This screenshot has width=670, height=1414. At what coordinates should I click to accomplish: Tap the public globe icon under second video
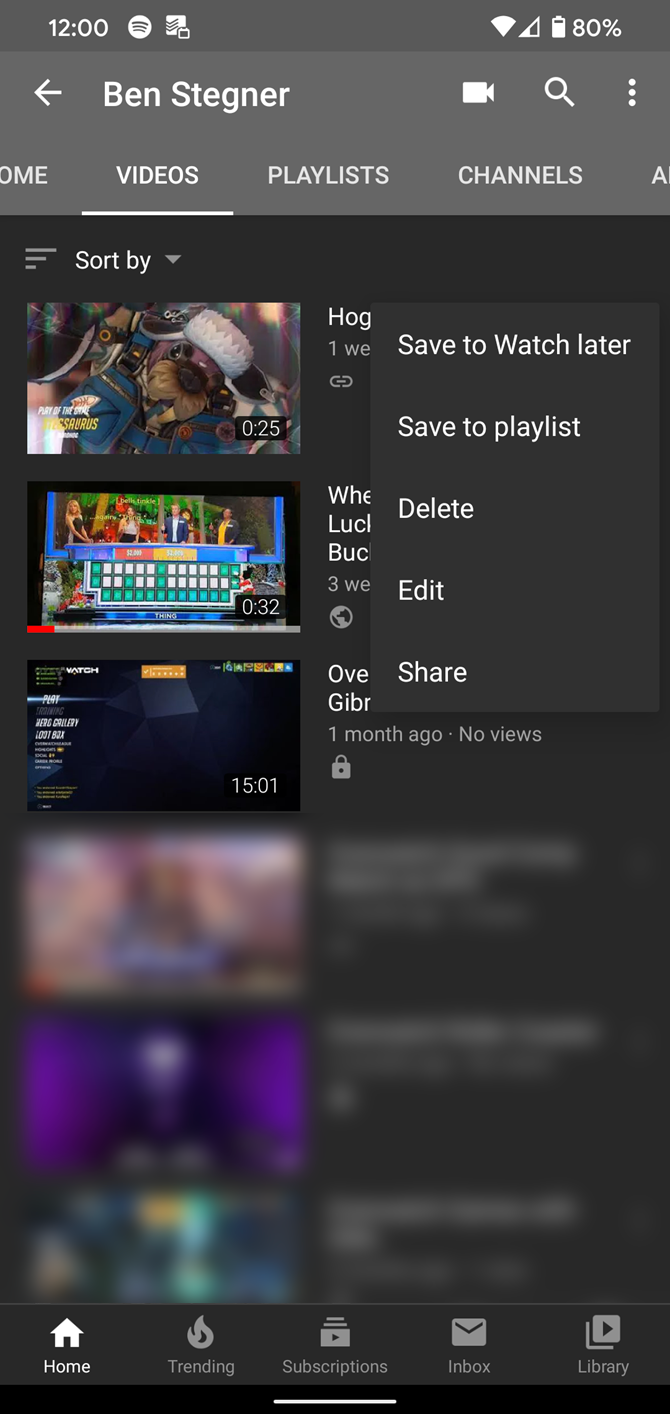pos(341,617)
